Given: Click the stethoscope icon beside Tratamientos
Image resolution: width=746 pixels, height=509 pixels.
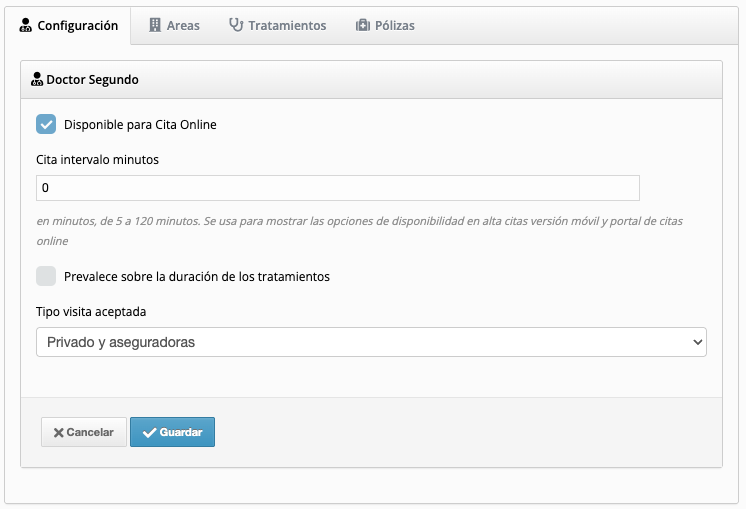Looking at the screenshot, I should coord(236,25).
